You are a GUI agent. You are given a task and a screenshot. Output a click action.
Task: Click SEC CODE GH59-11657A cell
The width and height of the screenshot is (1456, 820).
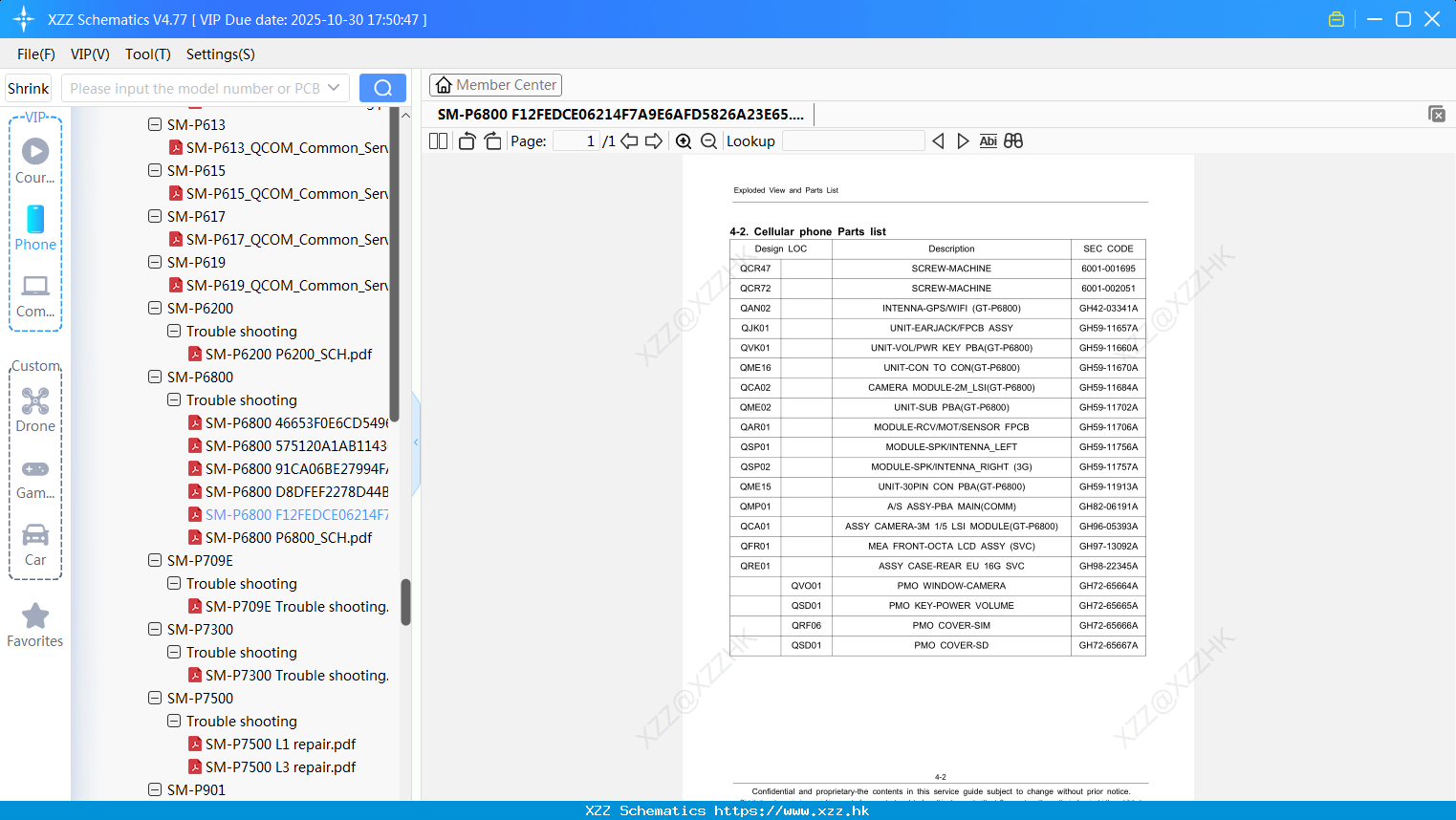point(1108,328)
